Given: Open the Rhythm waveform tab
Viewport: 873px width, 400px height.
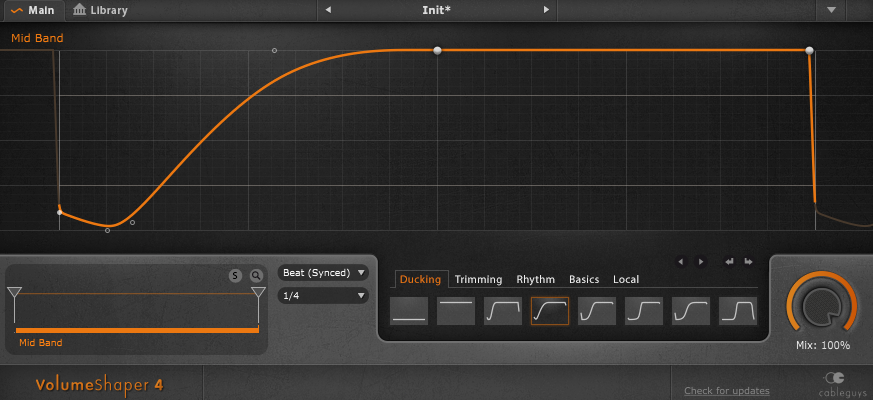Looking at the screenshot, I should [536, 279].
